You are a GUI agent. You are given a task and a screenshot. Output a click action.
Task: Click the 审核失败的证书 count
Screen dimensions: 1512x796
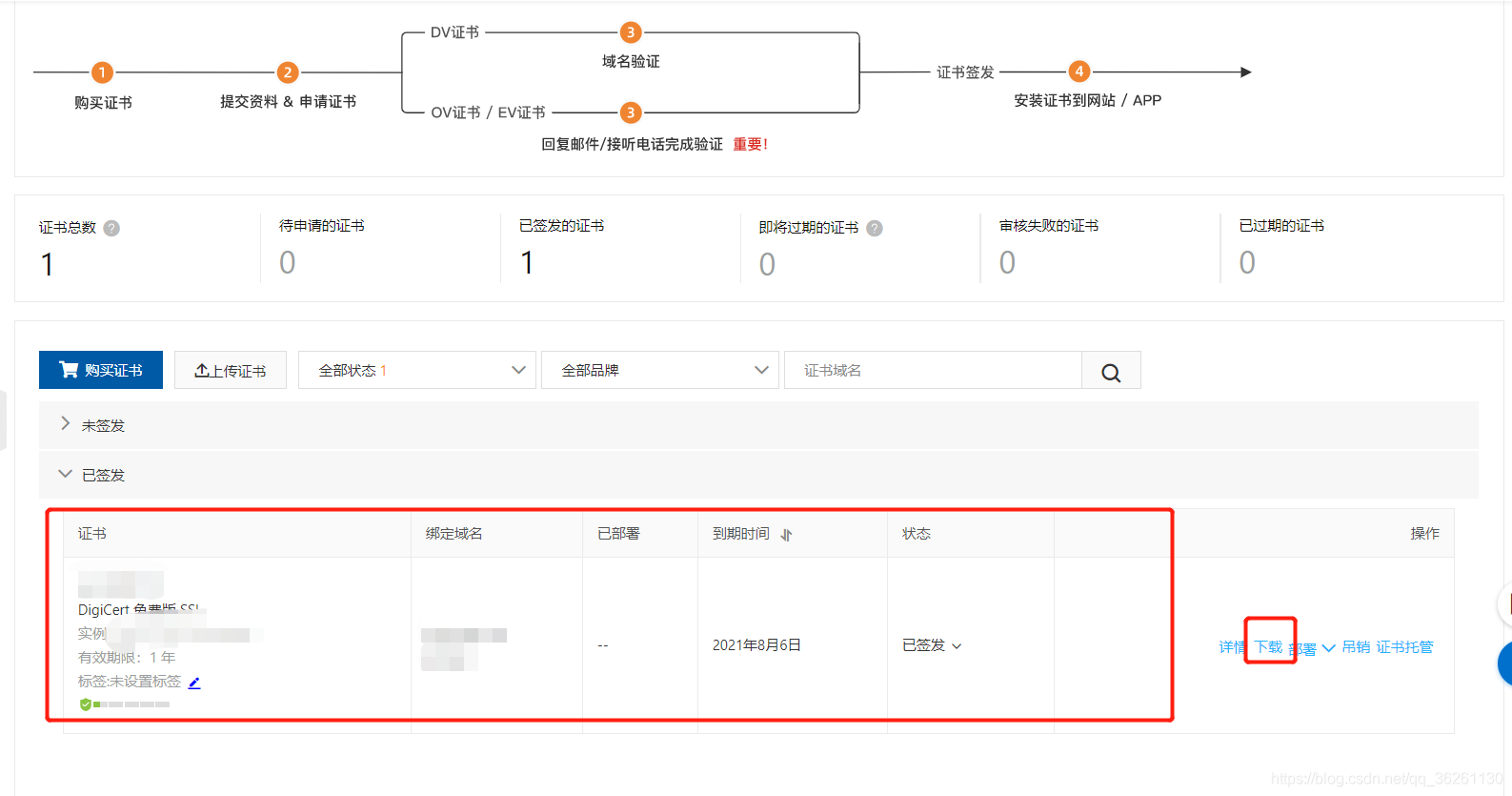coord(1007,262)
